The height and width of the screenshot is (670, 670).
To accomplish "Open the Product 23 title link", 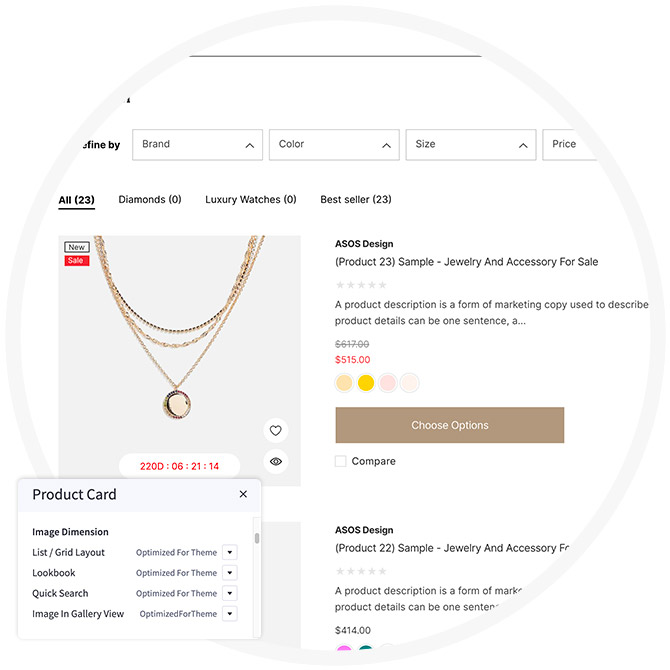I will pos(466,262).
